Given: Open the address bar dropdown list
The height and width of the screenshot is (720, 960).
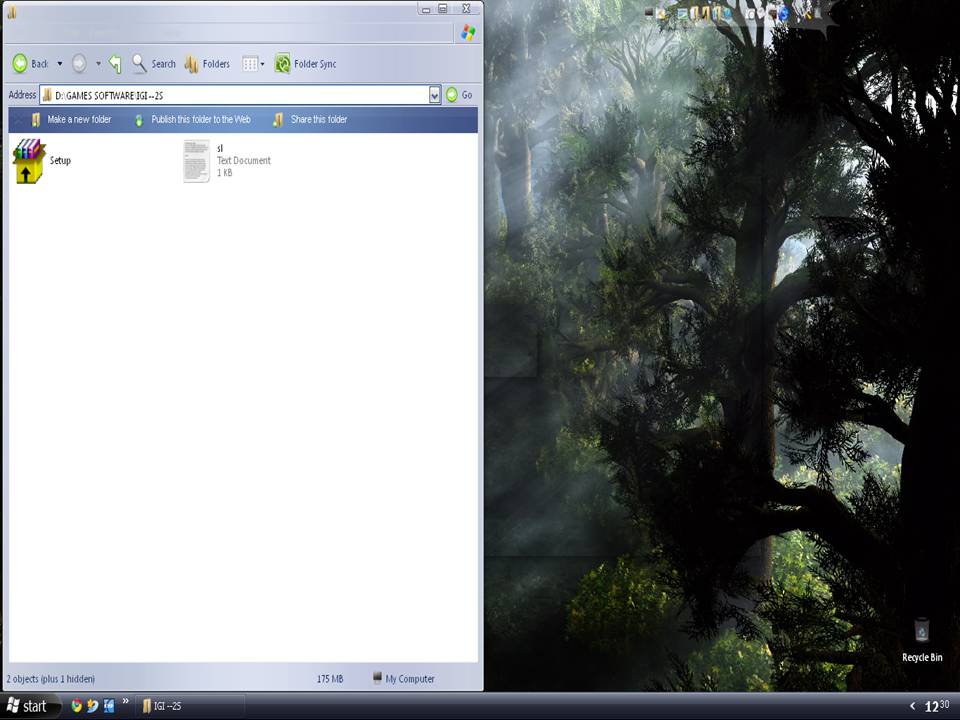Looking at the screenshot, I should click(434, 94).
